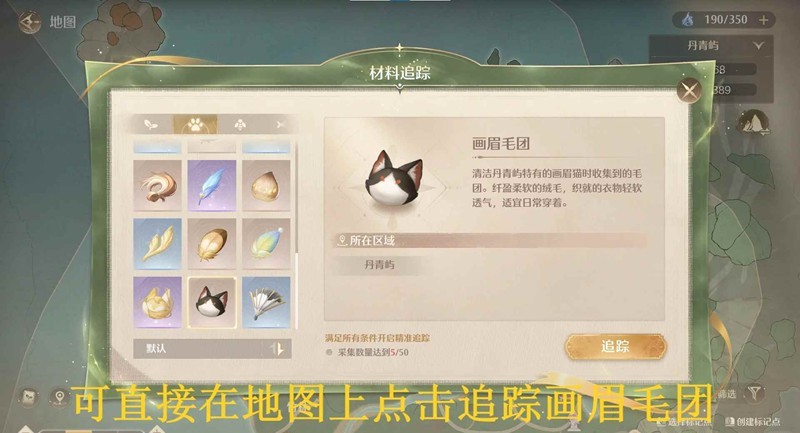Select the golden feather on blue tile
This screenshot has height=433, width=800.
pyautogui.click(x=157, y=244)
